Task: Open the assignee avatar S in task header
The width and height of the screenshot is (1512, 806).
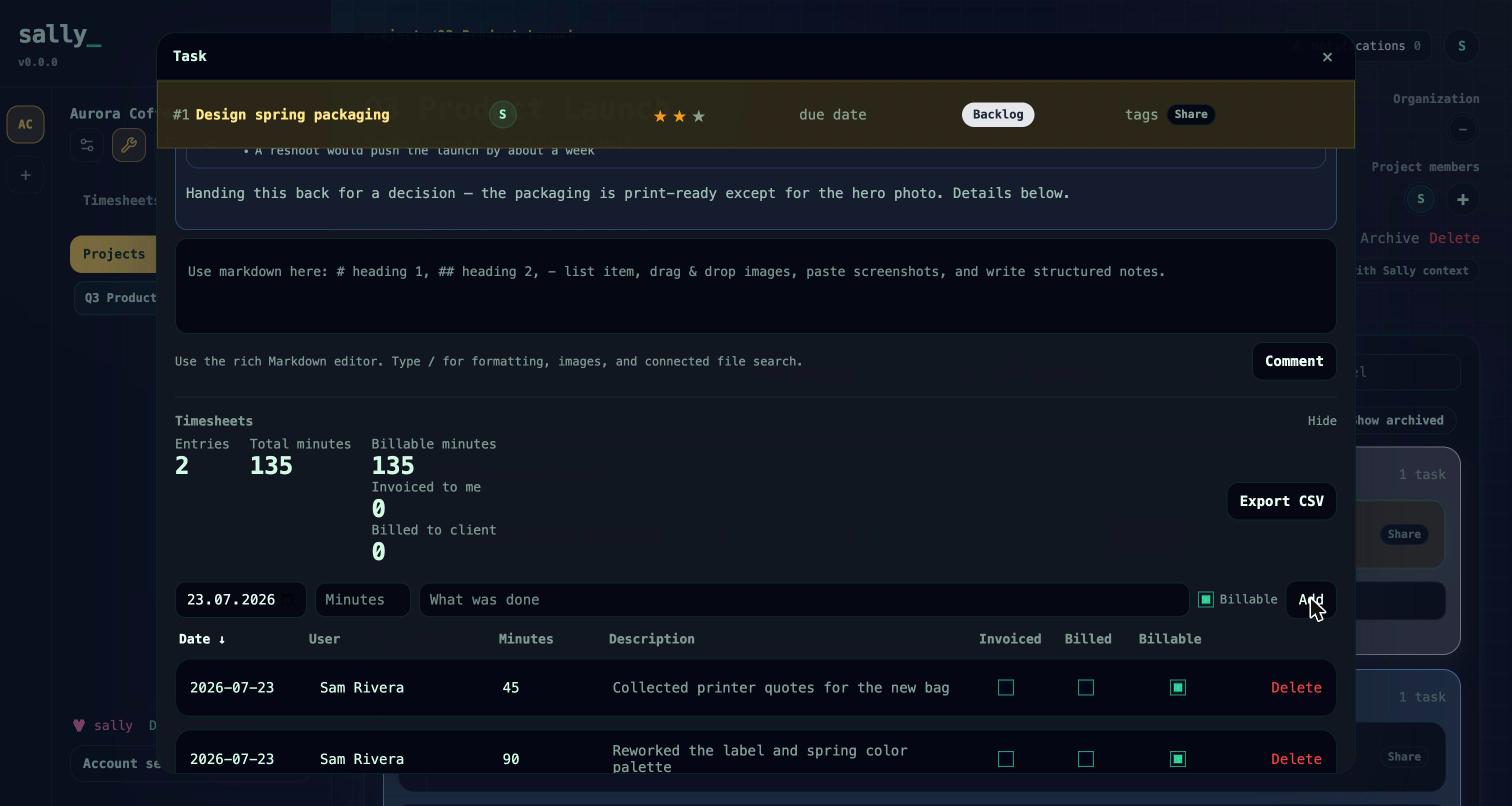Action: tap(503, 115)
